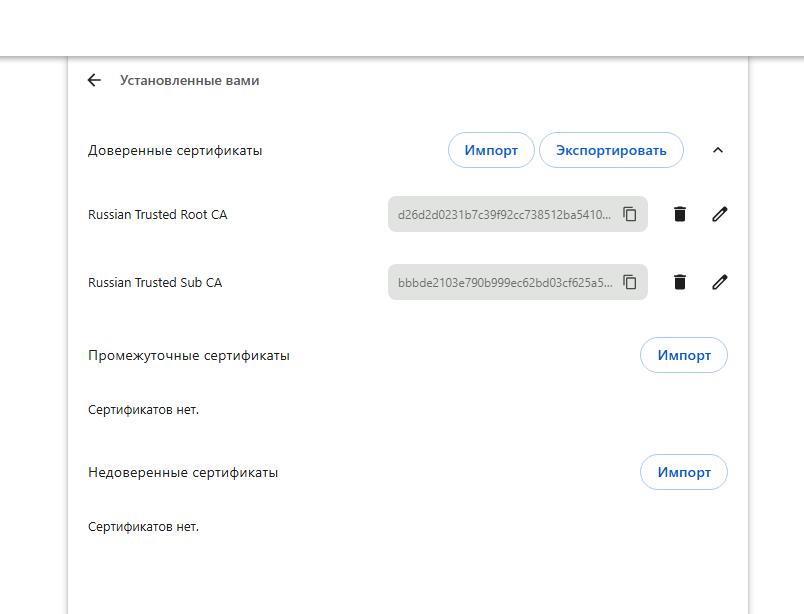The image size is (804, 614).
Task: Edit the Russian Trusted Root CA certificate
Action: (x=719, y=214)
